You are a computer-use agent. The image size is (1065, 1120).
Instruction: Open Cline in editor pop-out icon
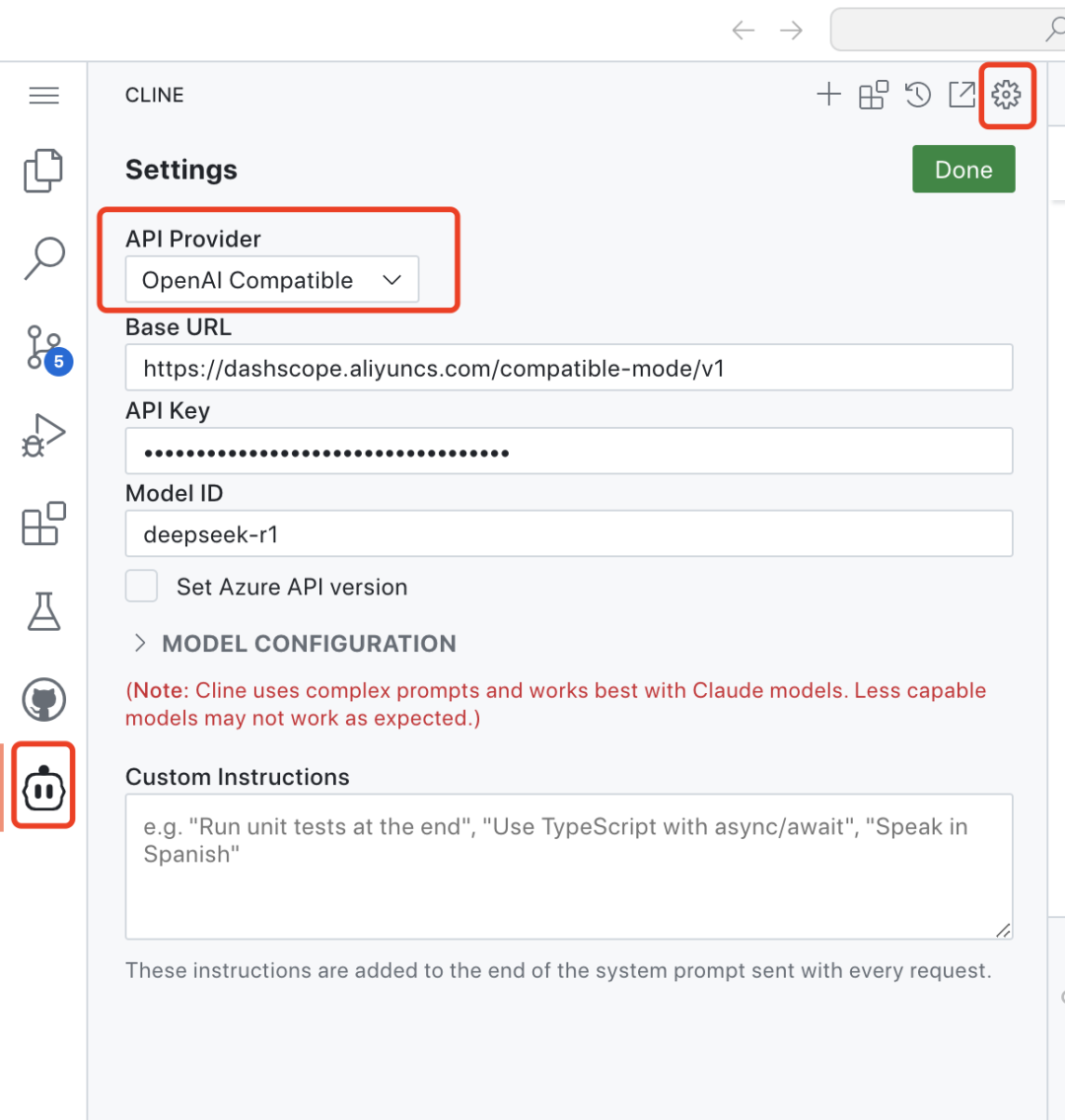pyautogui.click(x=961, y=95)
